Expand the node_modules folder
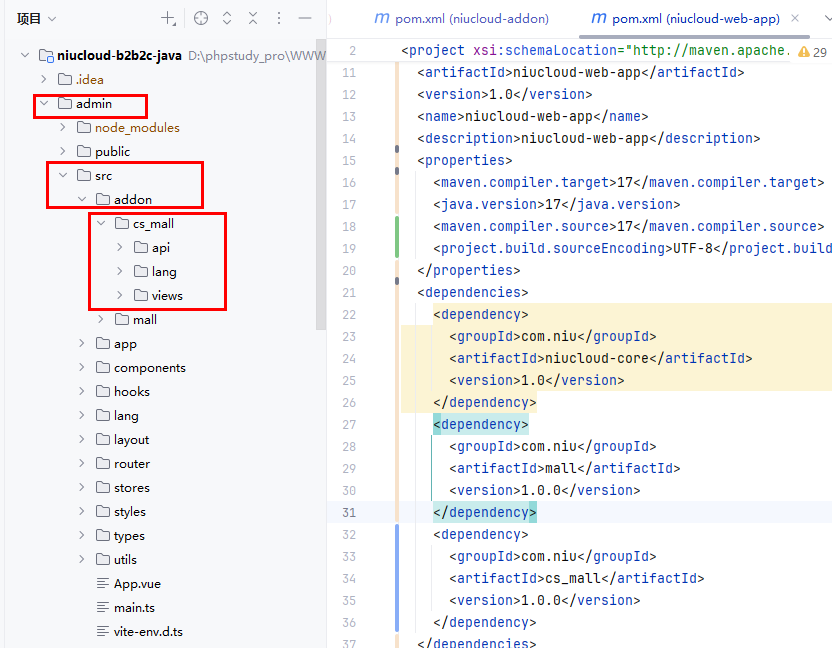The width and height of the screenshot is (832, 648). click(x=63, y=128)
